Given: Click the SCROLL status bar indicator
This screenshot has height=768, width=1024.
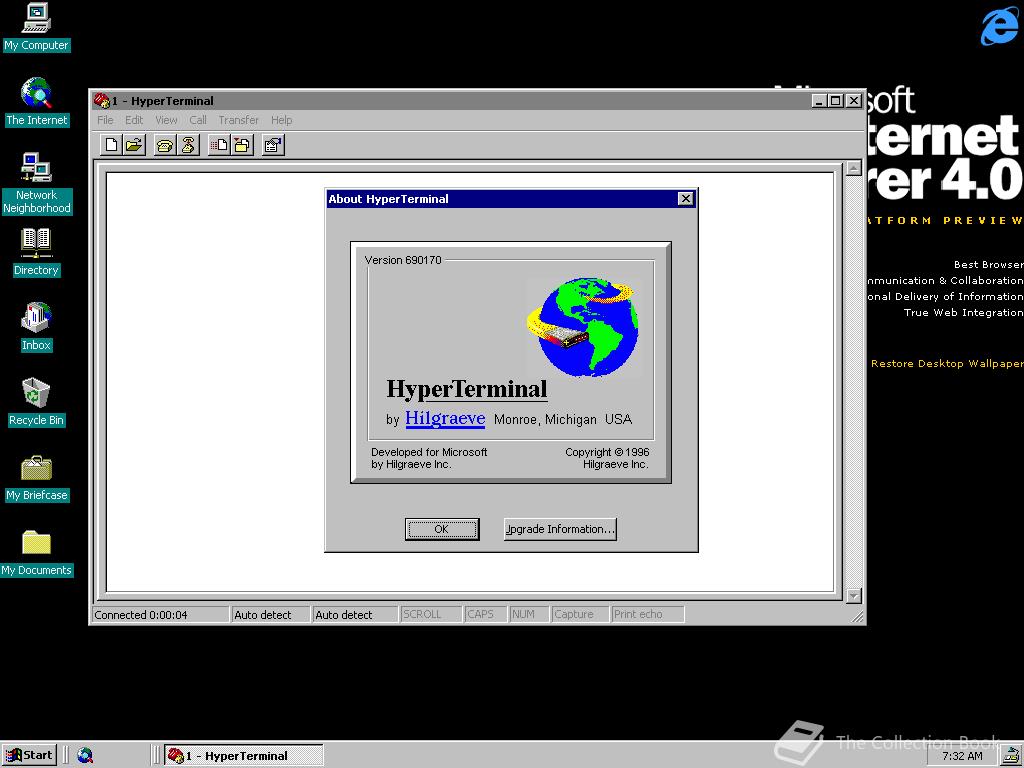Looking at the screenshot, I should tap(431, 615).
